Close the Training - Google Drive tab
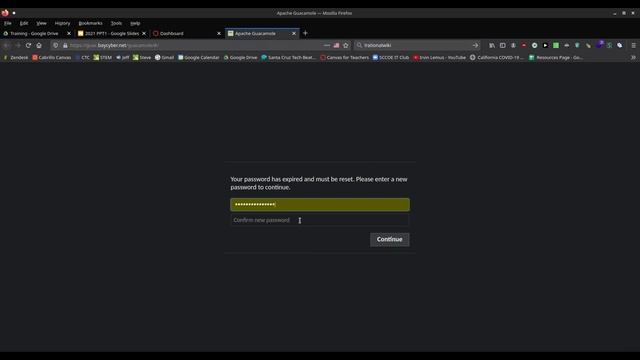 click(69, 33)
